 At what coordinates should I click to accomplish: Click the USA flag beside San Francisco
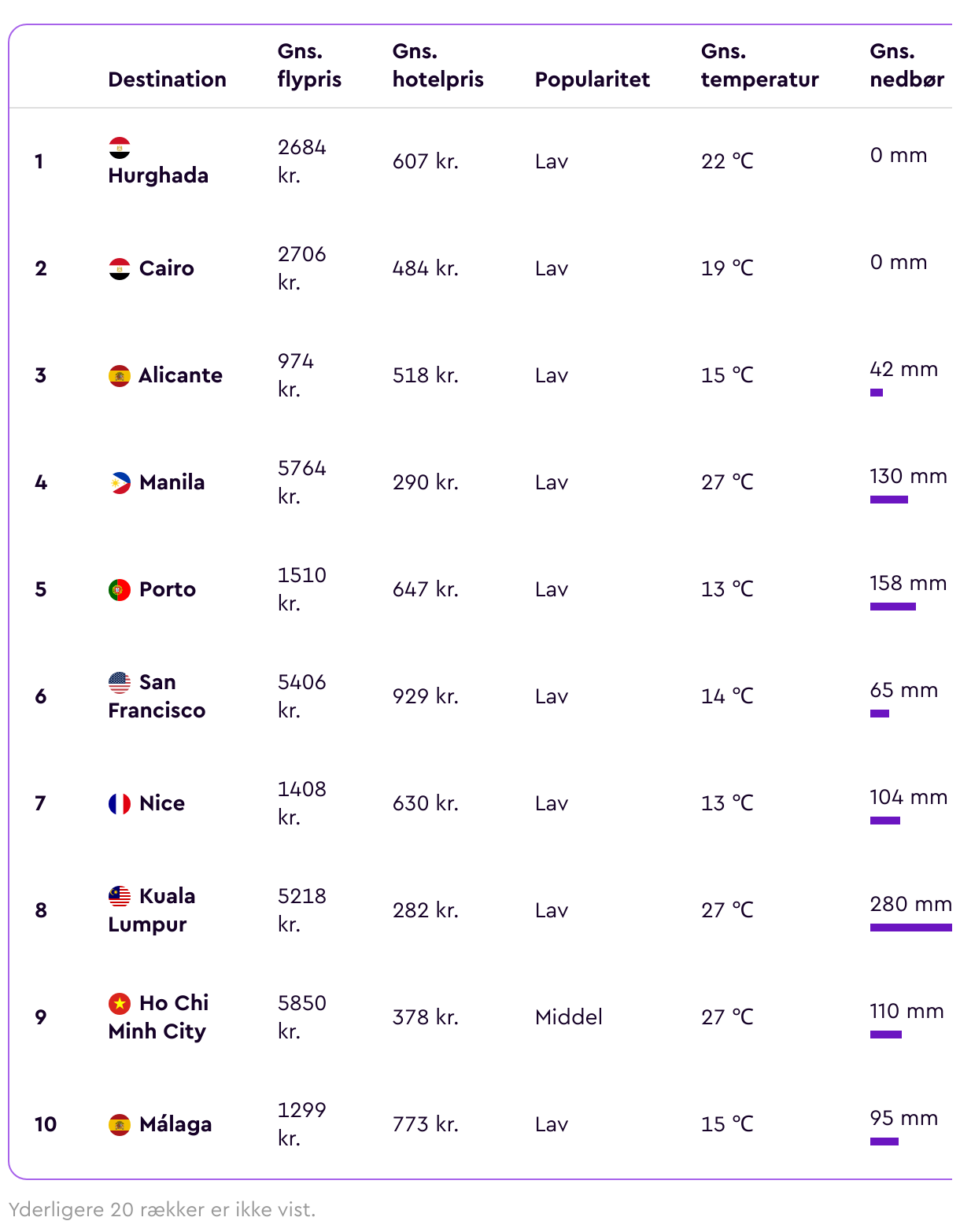[120, 682]
